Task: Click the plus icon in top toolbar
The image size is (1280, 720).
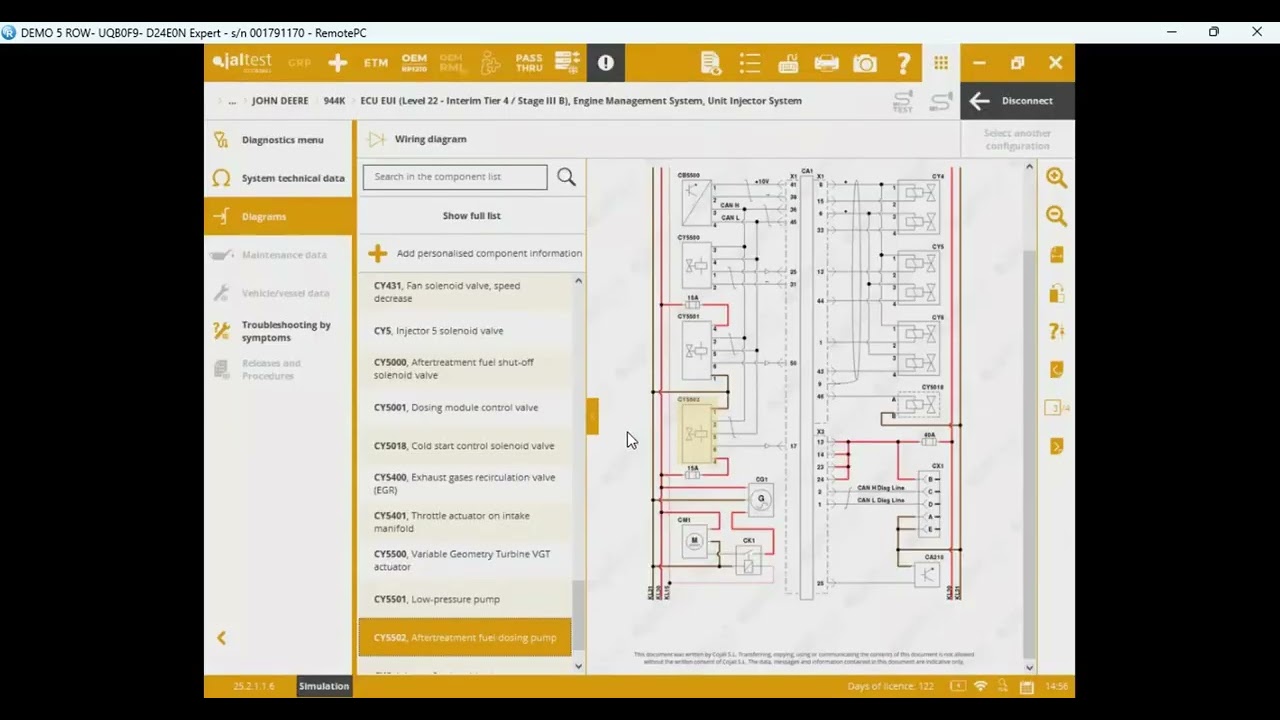Action: click(338, 63)
